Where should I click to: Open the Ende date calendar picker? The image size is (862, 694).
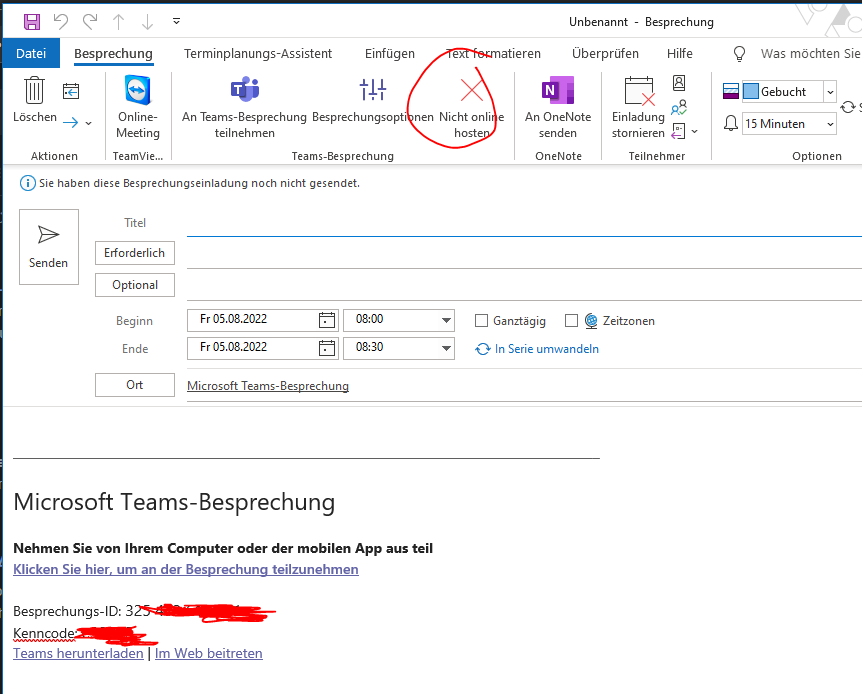(327, 348)
